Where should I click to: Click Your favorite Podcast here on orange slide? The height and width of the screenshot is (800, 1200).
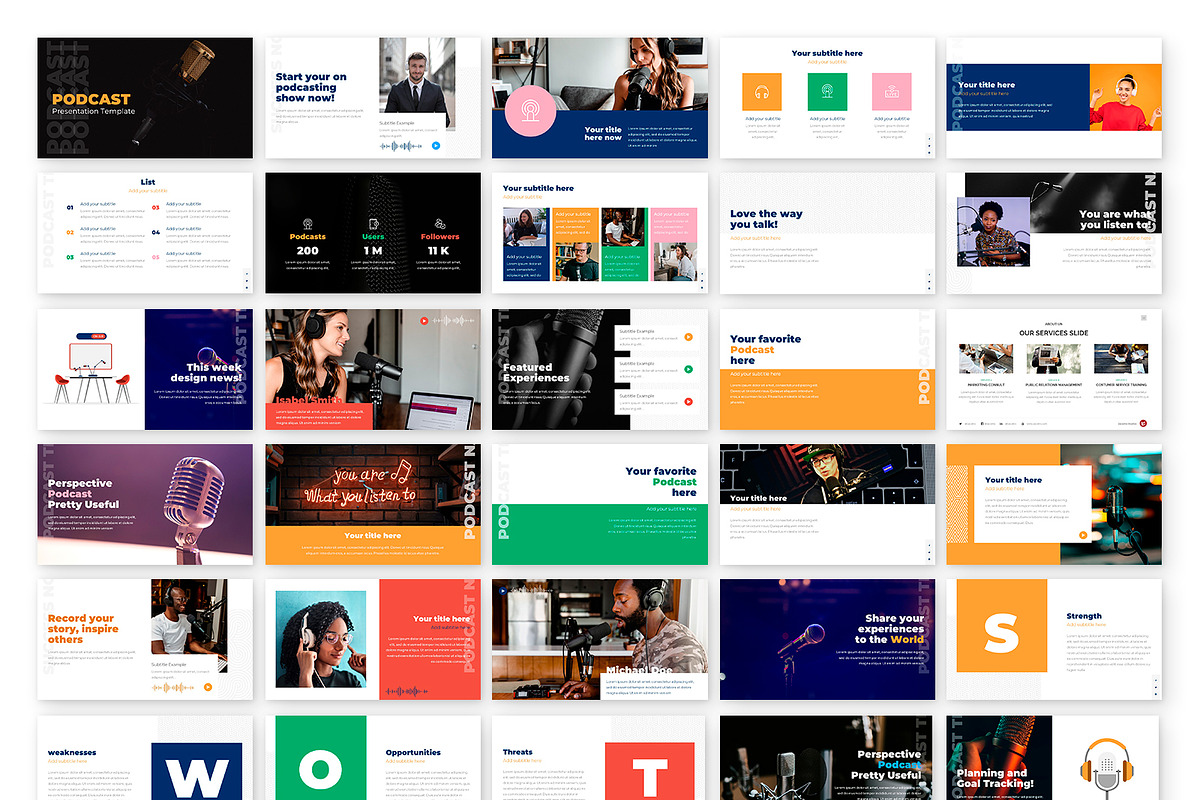(765, 350)
